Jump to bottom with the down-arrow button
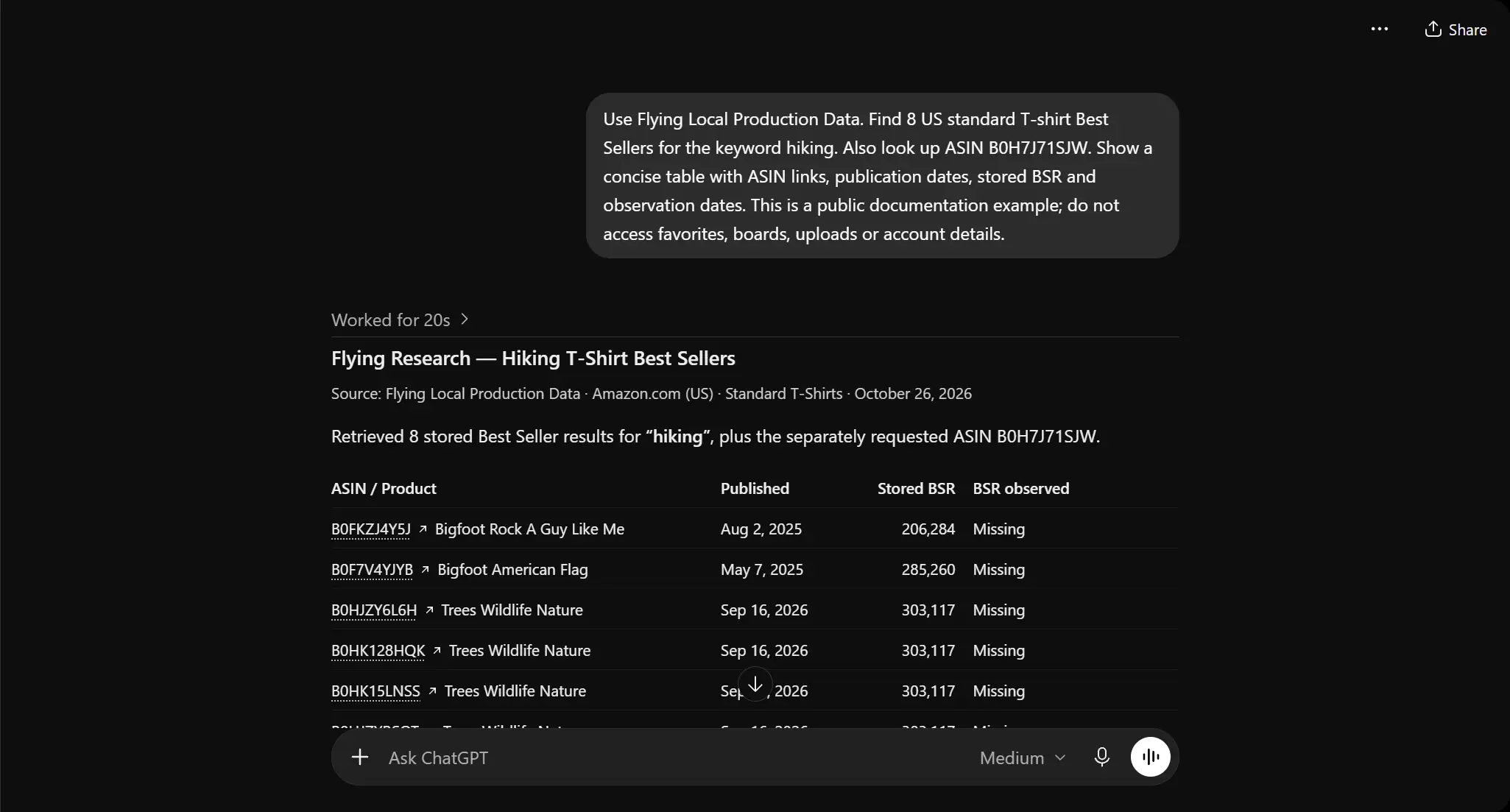The width and height of the screenshot is (1510, 812). coord(755,684)
